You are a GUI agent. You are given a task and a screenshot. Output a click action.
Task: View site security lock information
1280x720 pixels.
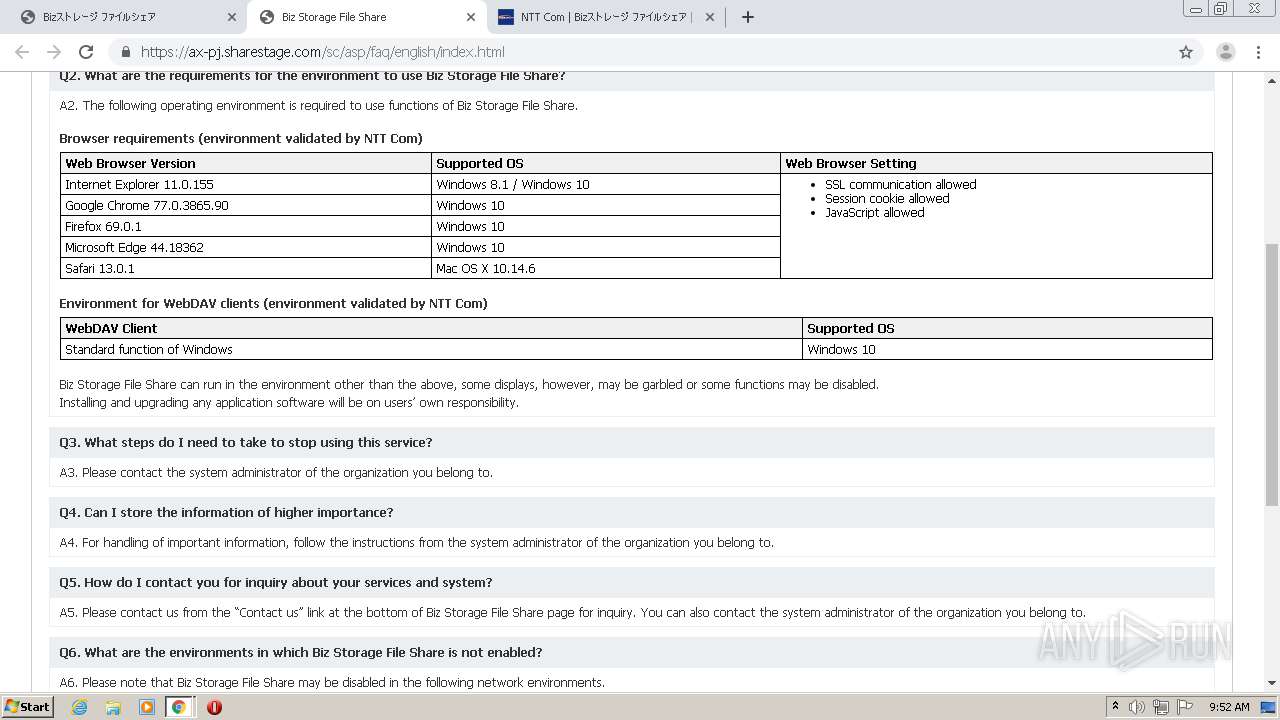(126, 52)
